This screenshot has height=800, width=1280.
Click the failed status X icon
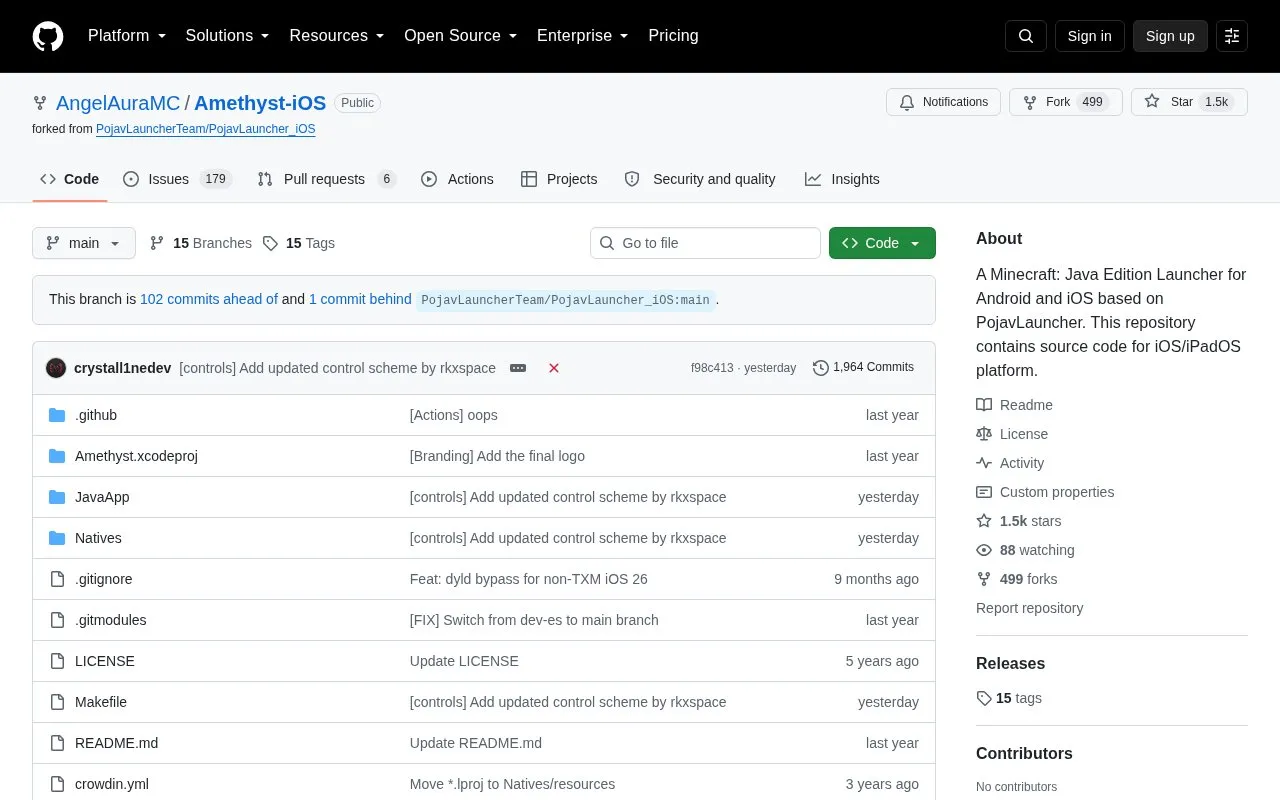[x=554, y=368]
